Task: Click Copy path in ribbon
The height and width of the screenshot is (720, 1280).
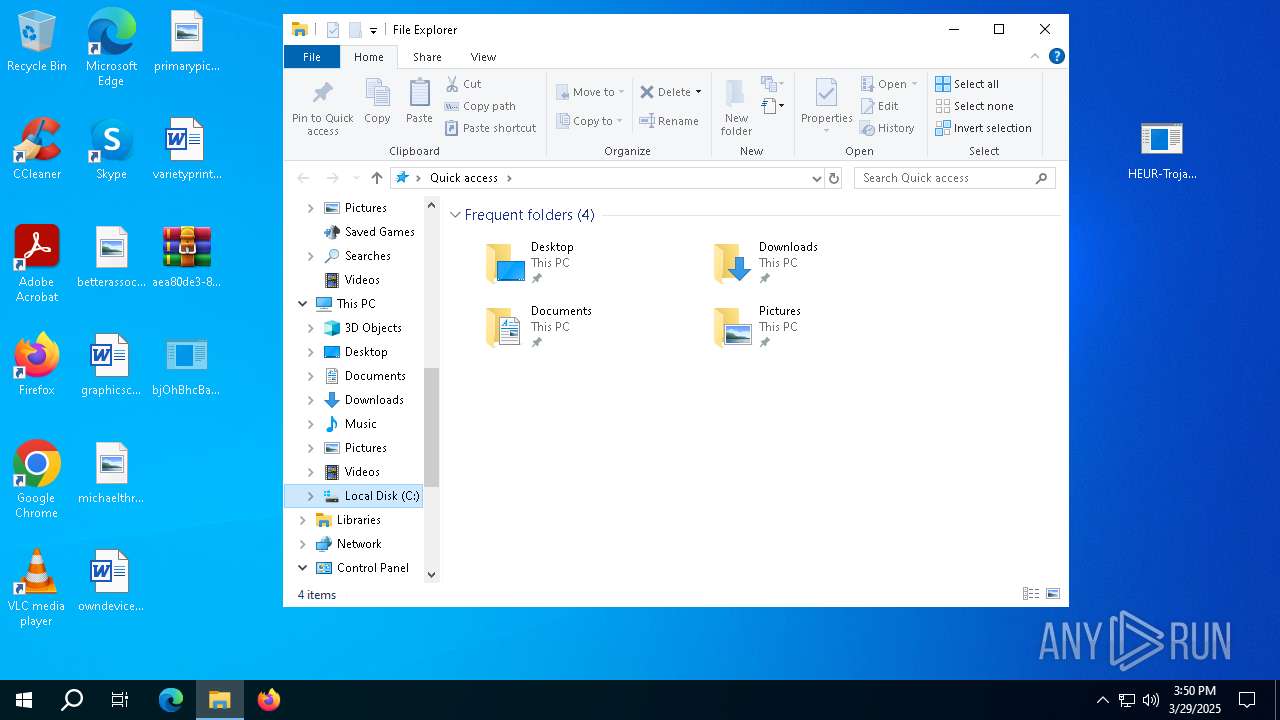Action: coord(480,106)
